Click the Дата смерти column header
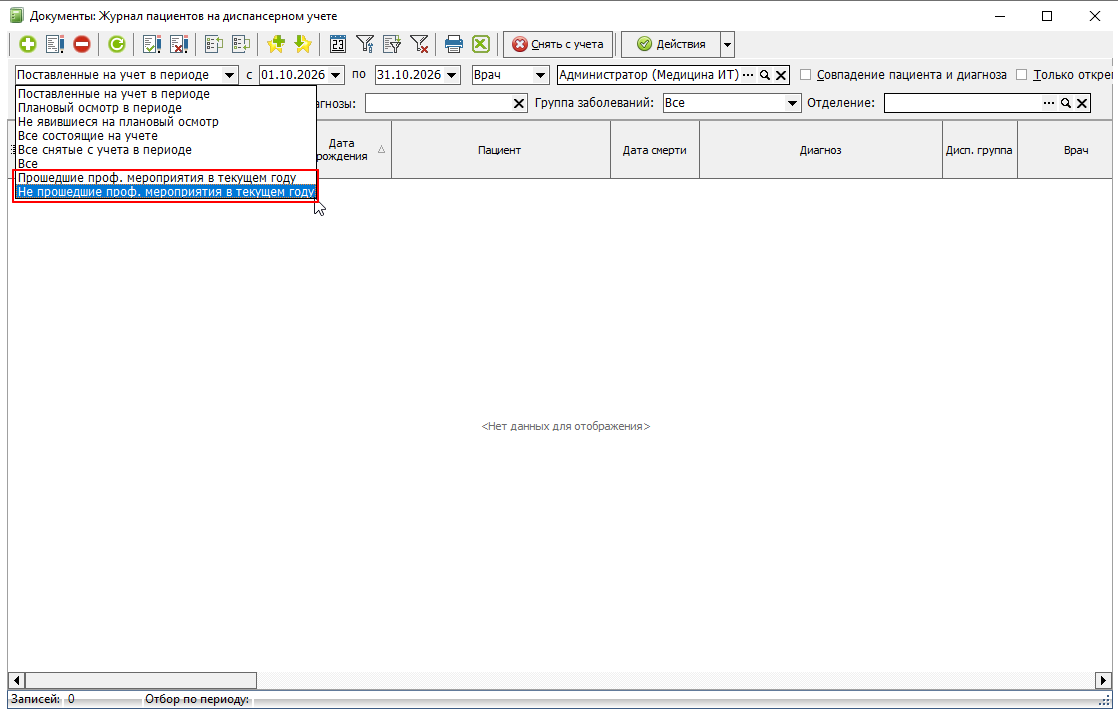The image size is (1118, 715). click(x=655, y=150)
